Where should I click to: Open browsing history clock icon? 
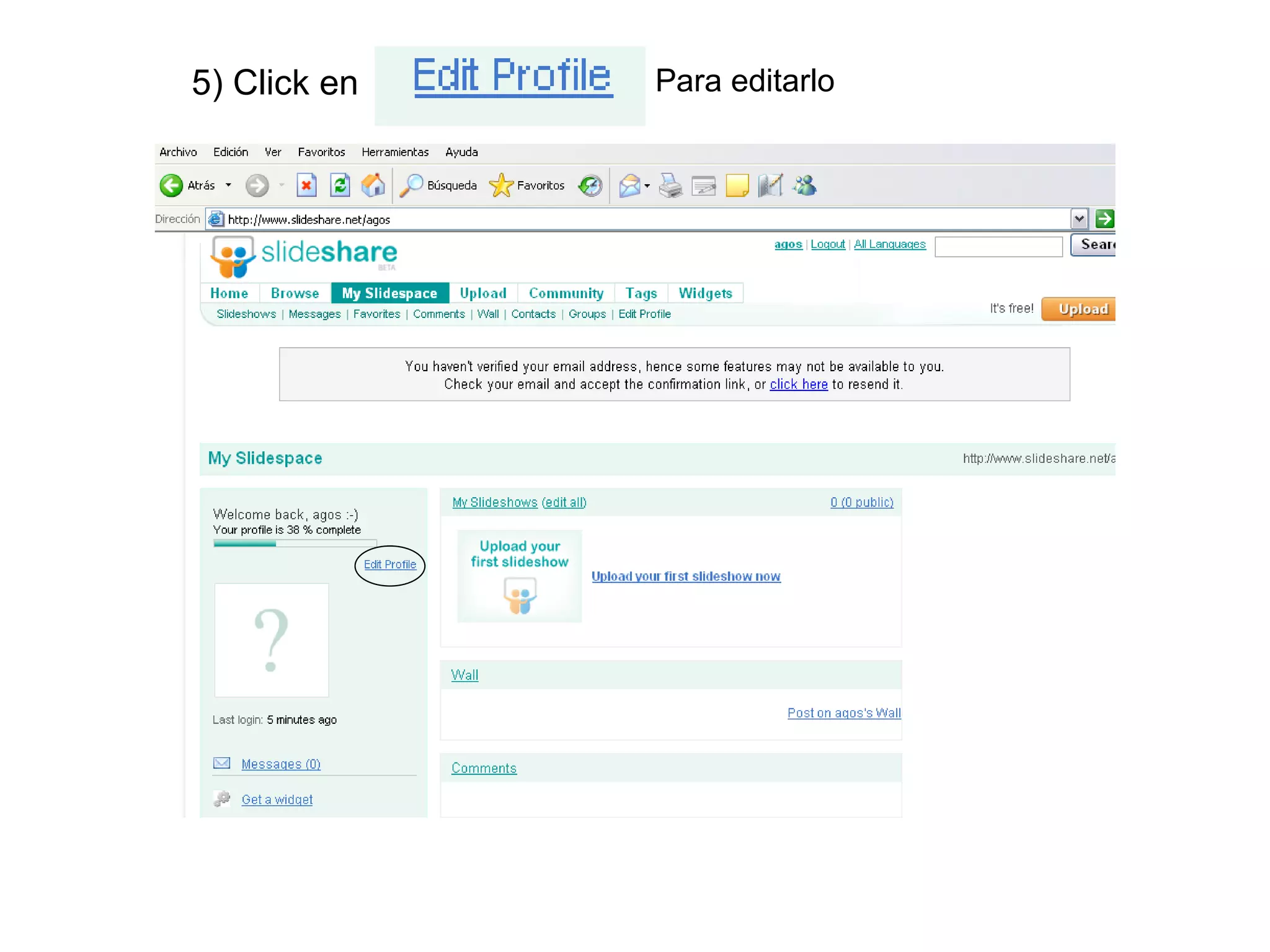click(590, 185)
